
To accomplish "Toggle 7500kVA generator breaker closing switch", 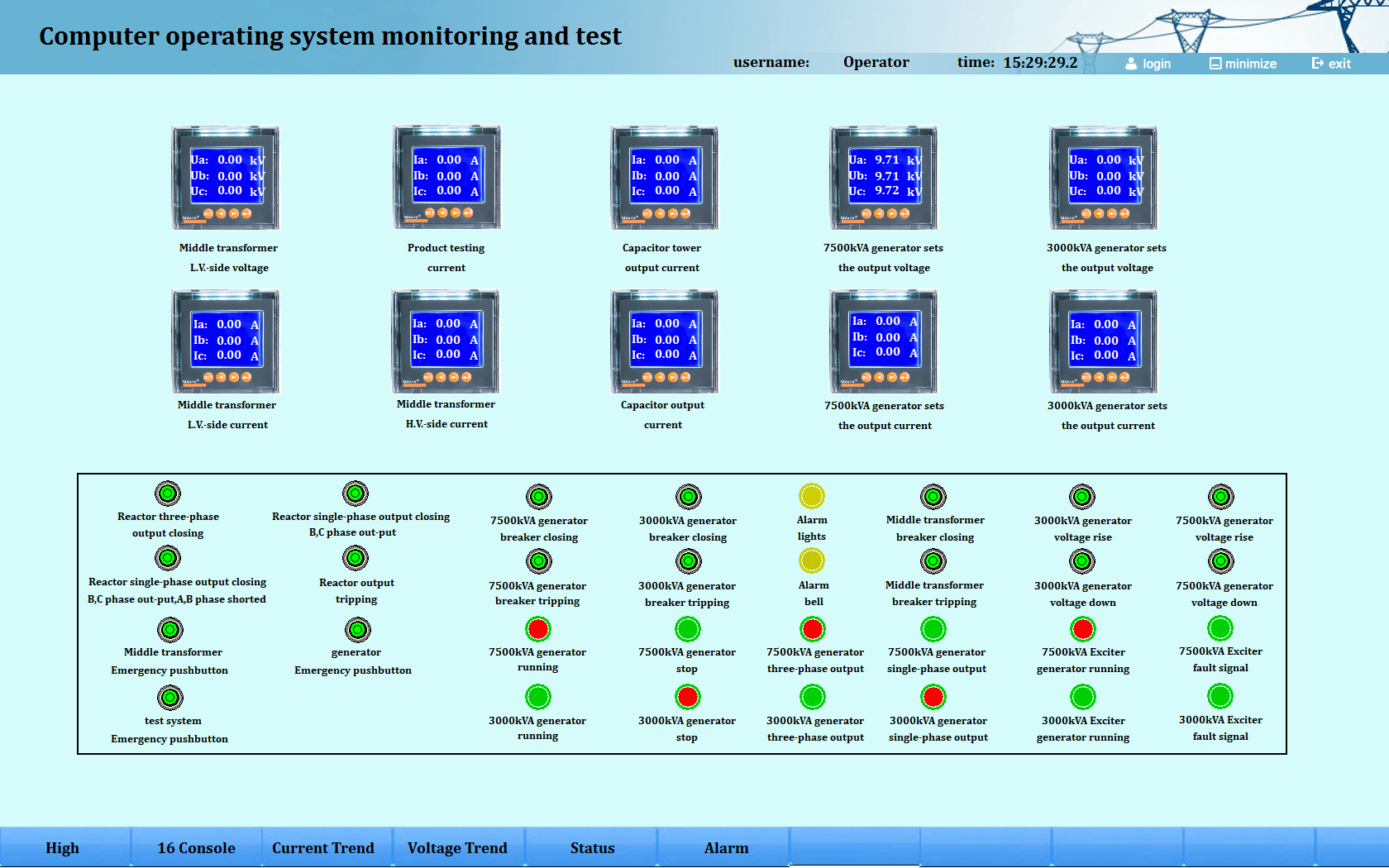I will coord(539,497).
